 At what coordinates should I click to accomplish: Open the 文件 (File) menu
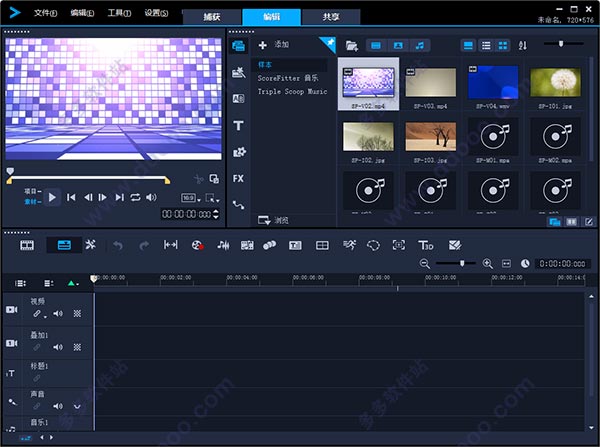tap(45, 13)
